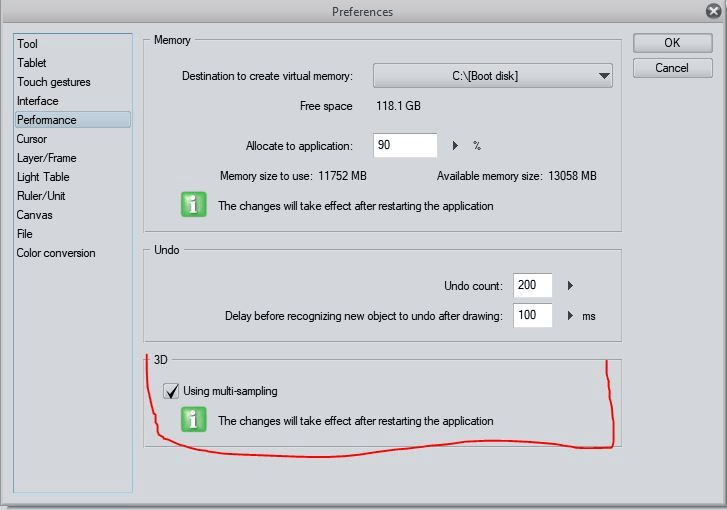Screen dimensions: 727x510
Task: Expand the Allocate to application arrow
Action: coord(456,146)
